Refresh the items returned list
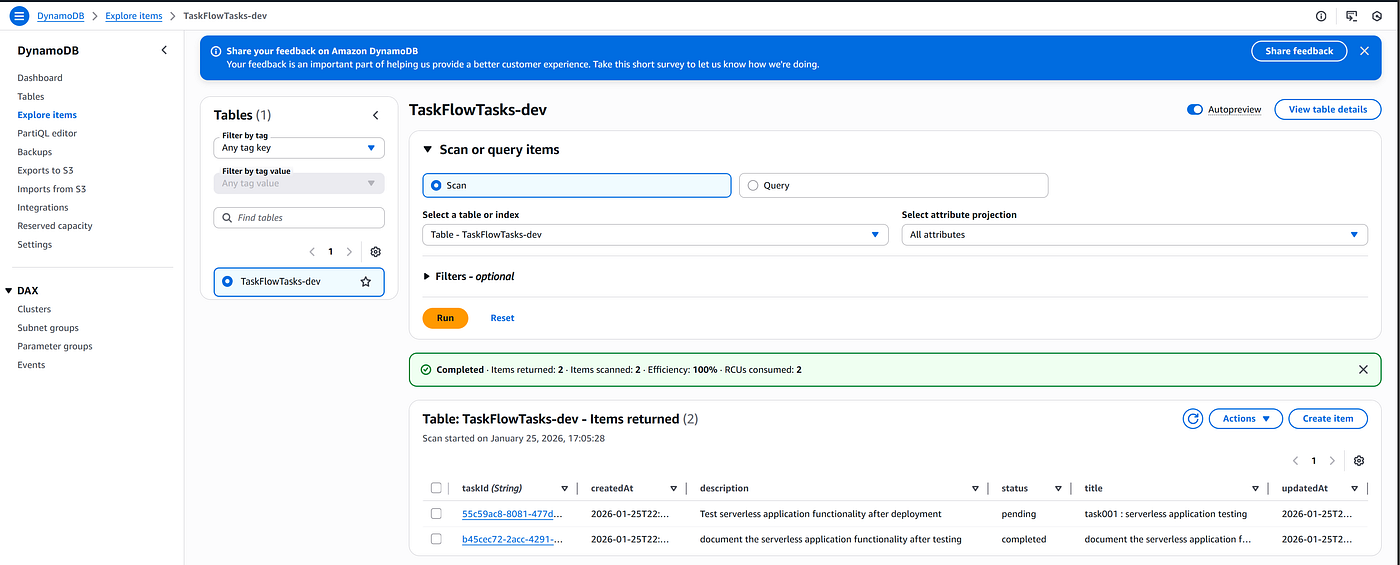Screen dimensions: 1400x565 coord(1192,419)
